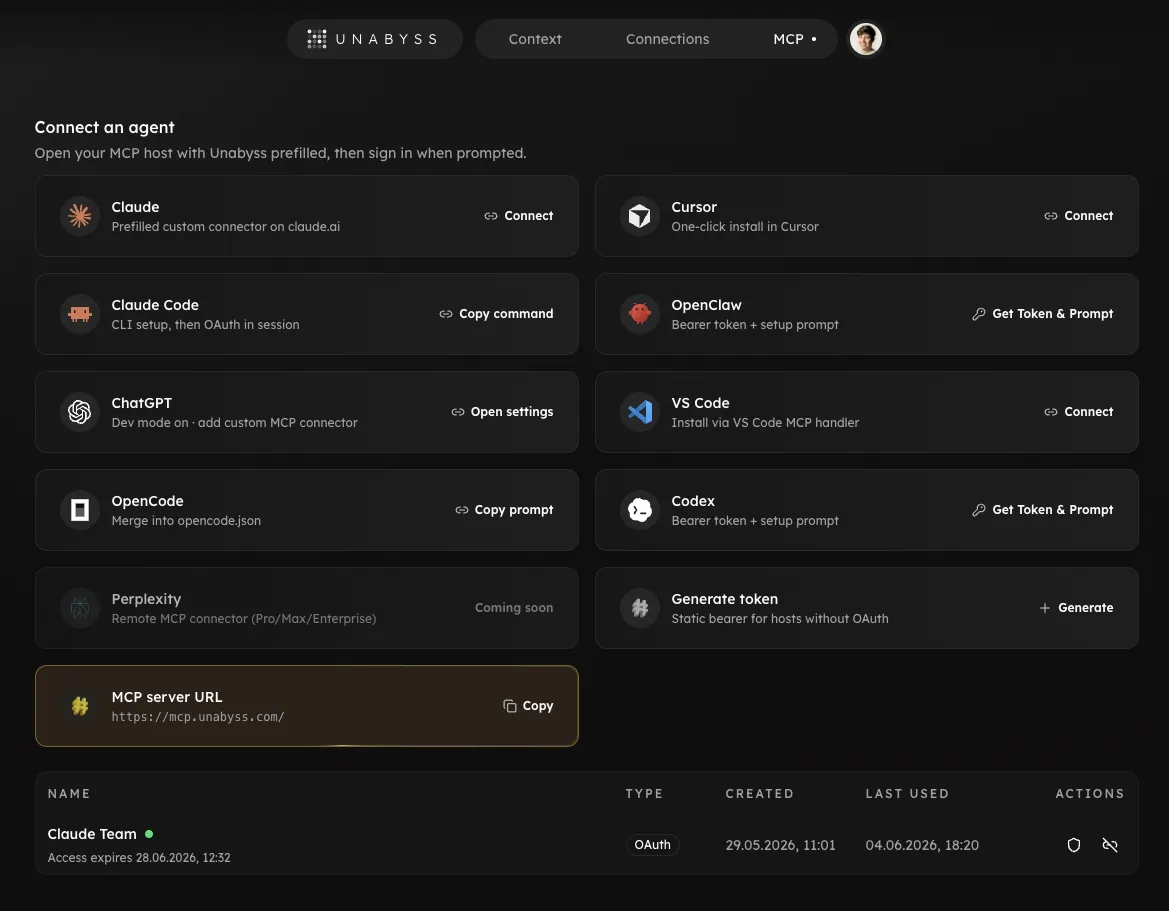Click the Claude starburst icon

(x=80, y=216)
